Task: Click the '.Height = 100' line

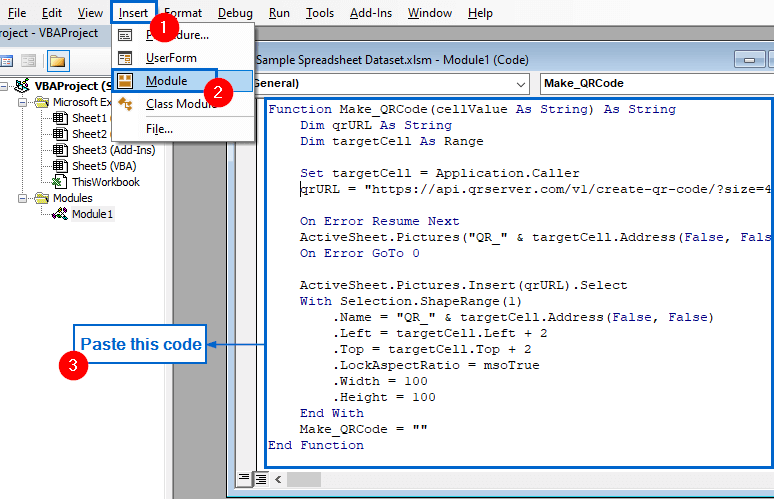Action: (x=384, y=397)
